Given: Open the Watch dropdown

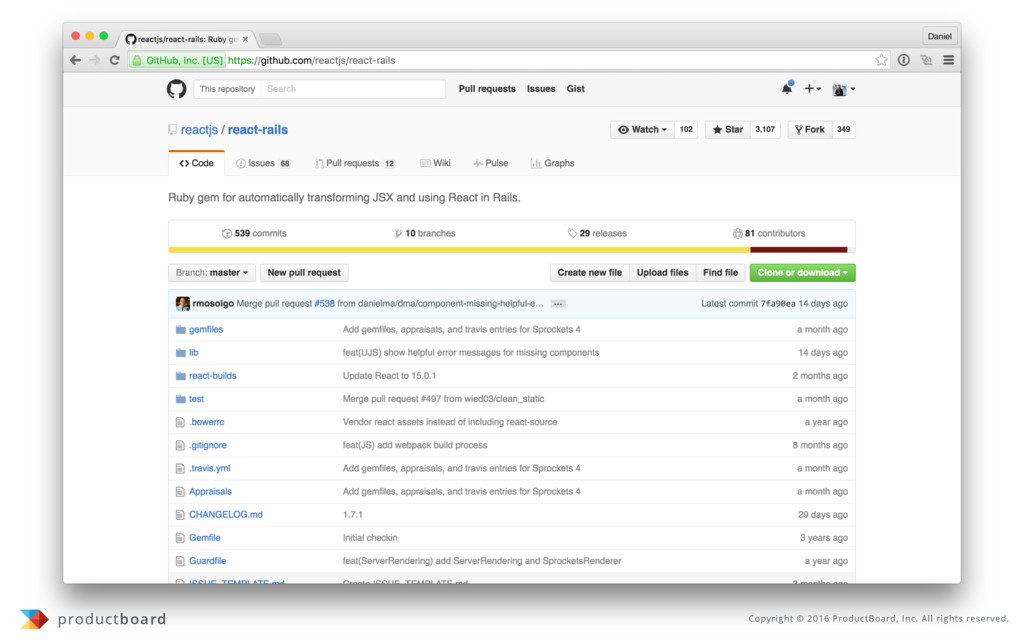Looking at the screenshot, I should coord(642,129).
